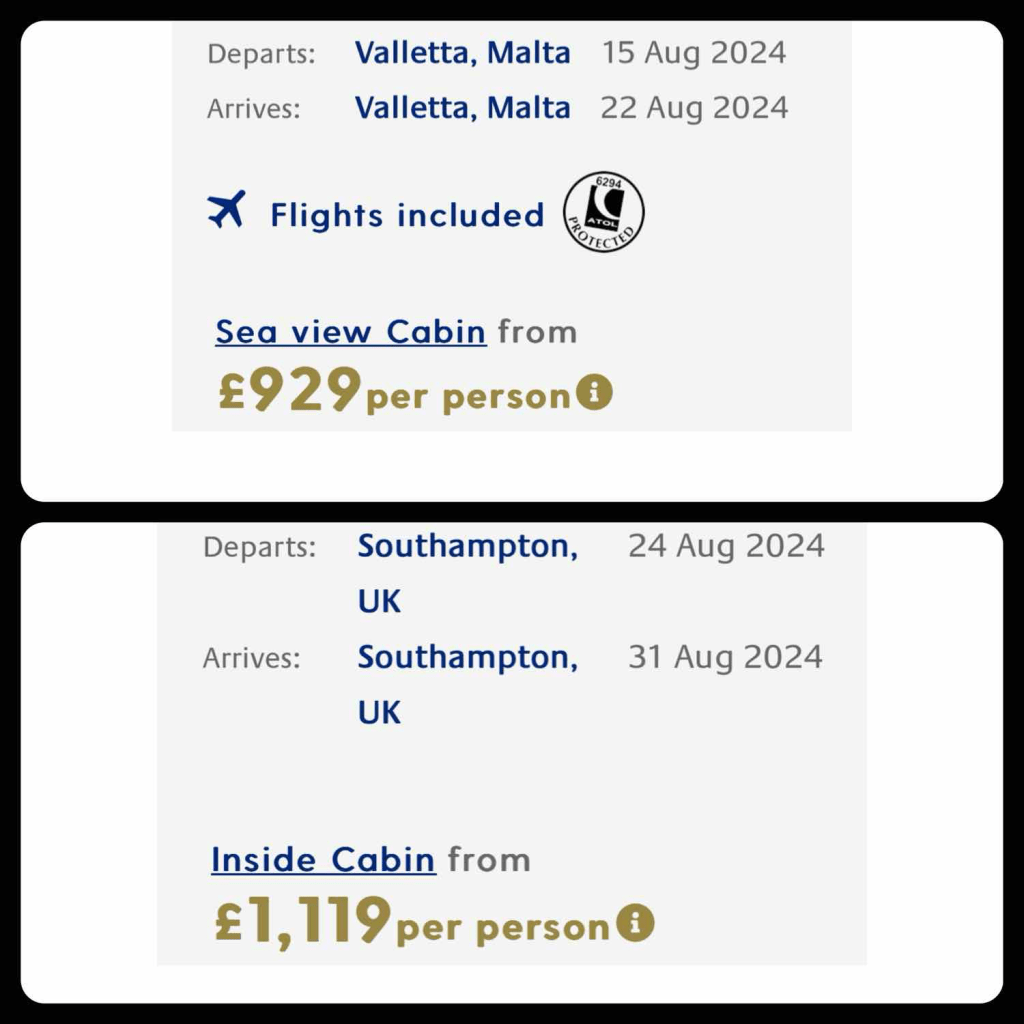1024x1024 pixels.
Task: Open the Inside Cabin link
Action: coord(323,859)
